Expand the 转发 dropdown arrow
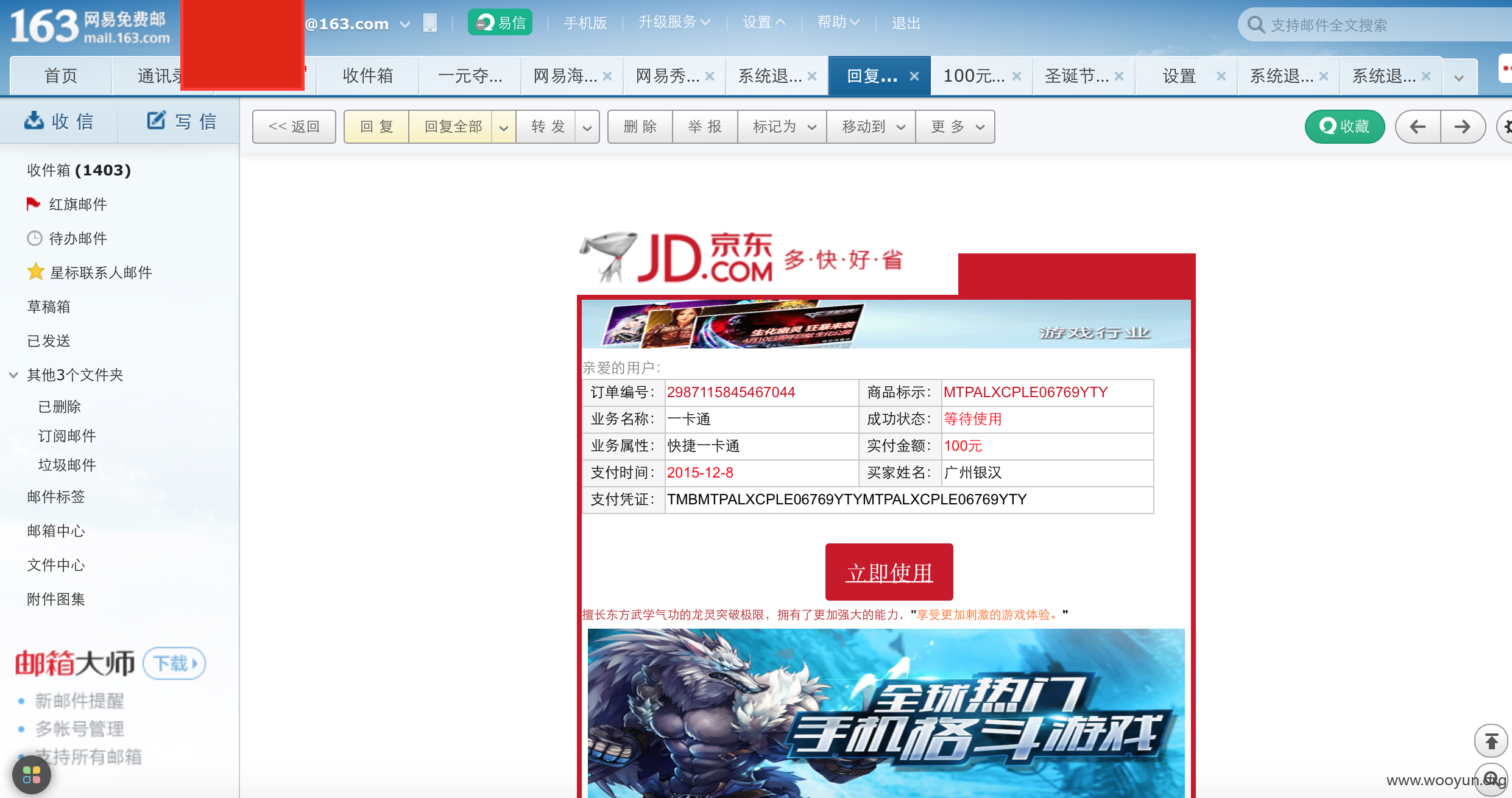This screenshot has height=798, width=1512. [587, 127]
